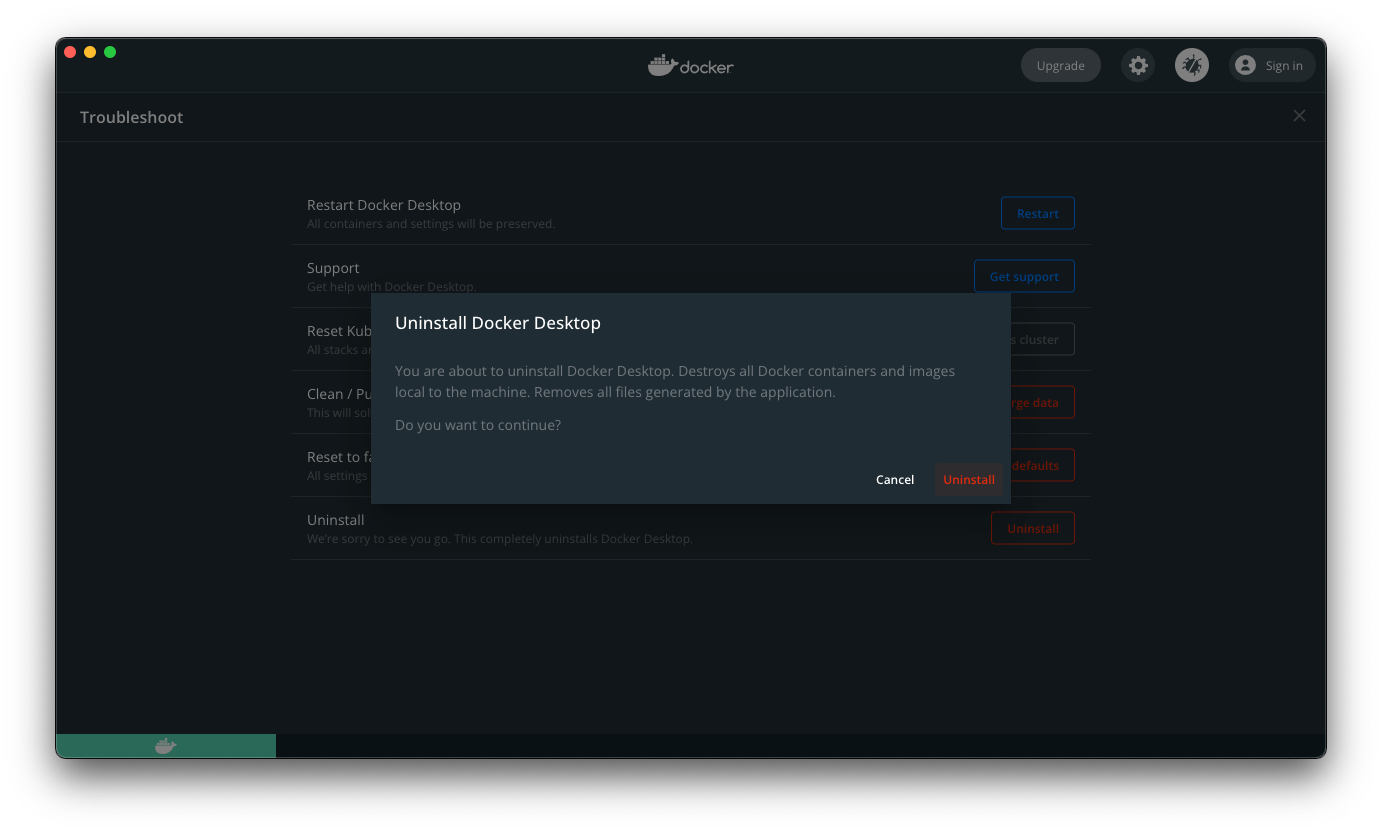This screenshot has height=832, width=1382.
Task: Click the yellow macOS minimize button
Action: [x=90, y=52]
